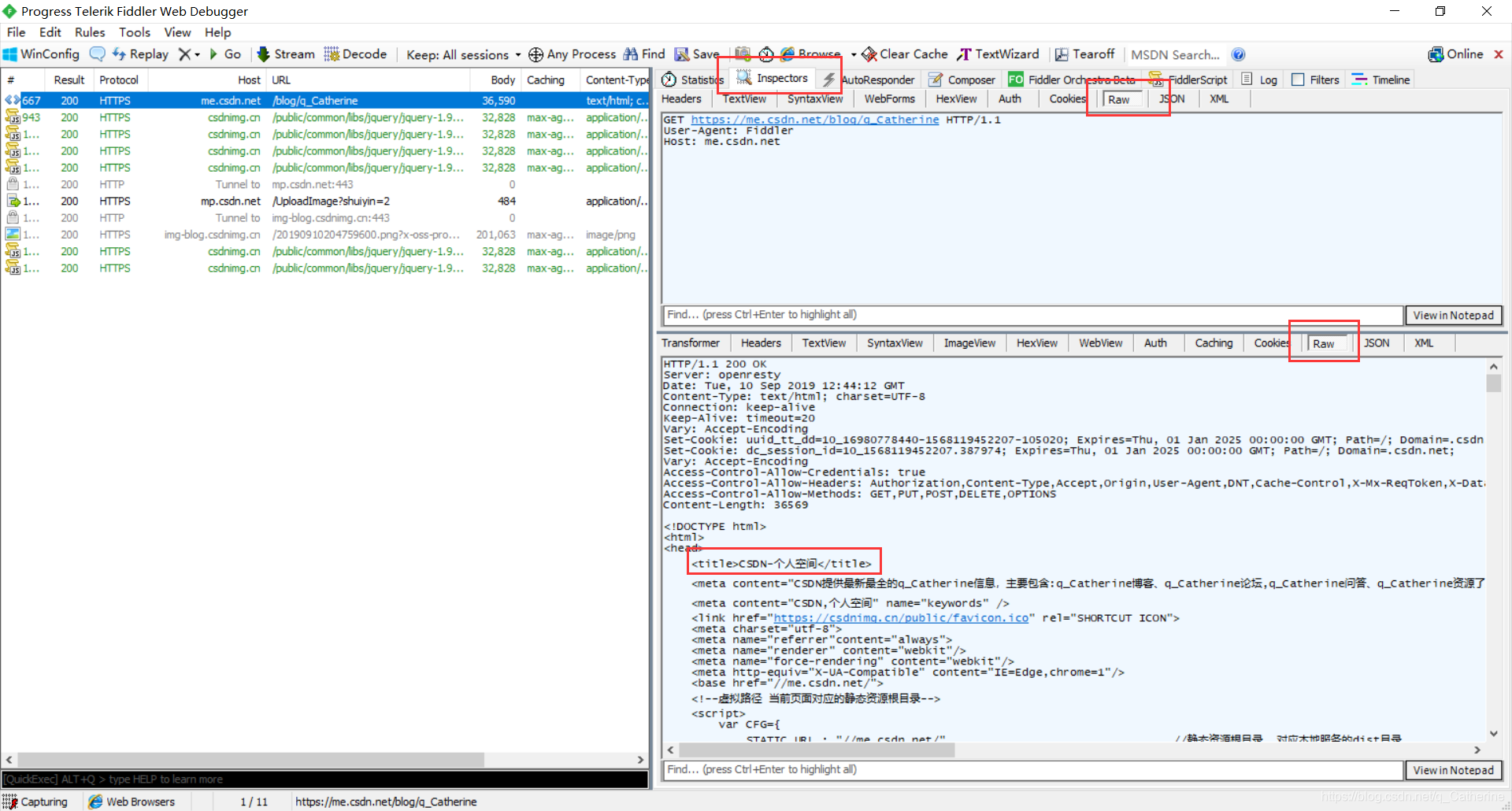Switch to the Log tab
The image size is (1512, 811).
pos(1259,80)
